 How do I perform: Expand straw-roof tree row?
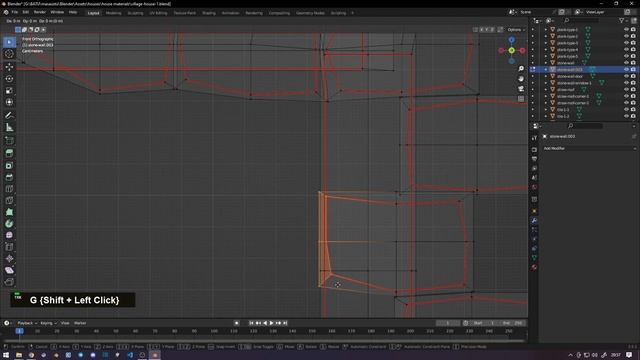click(546, 89)
